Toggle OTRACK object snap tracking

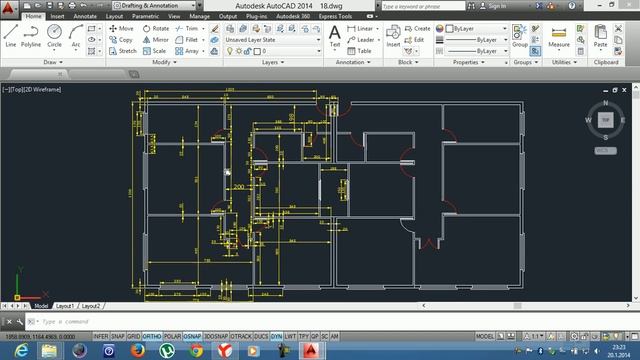click(241, 336)
